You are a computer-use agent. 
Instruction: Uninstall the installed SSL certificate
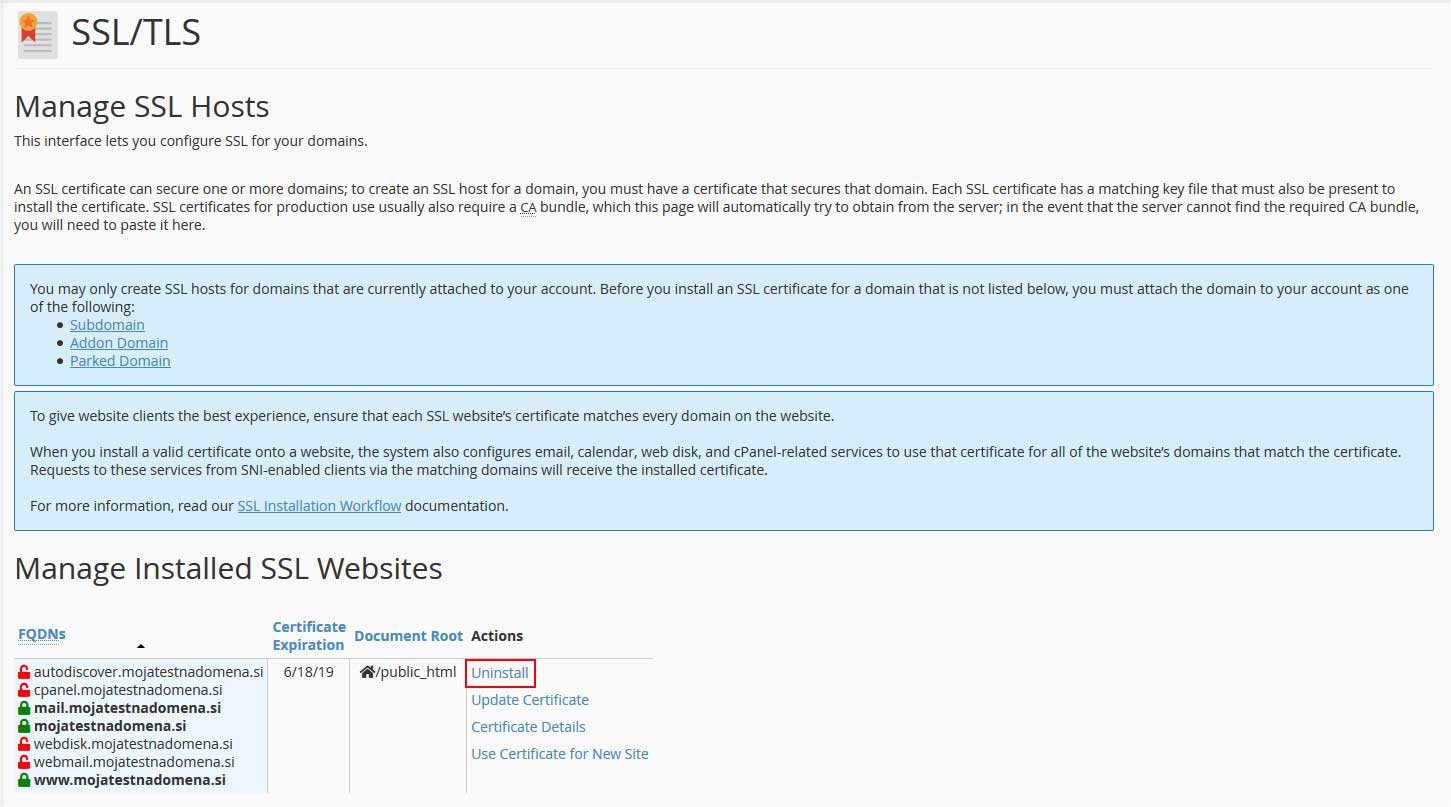[x=500, y=673]
